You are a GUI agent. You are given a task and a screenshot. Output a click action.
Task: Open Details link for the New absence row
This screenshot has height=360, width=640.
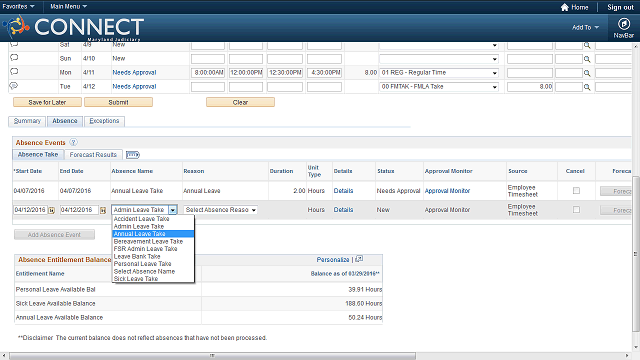point(343,209)
